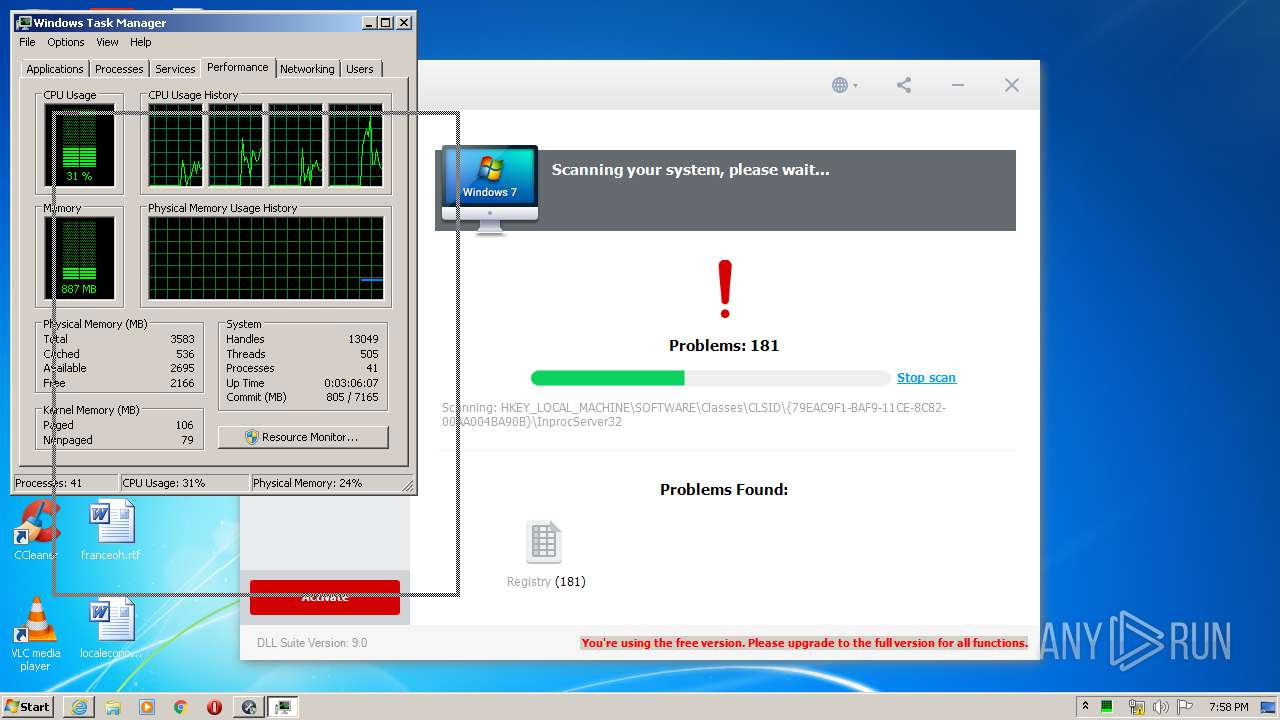Click the Start button
The width and height of the screenshot is (1280, 720).
click(x=28, y=706)
